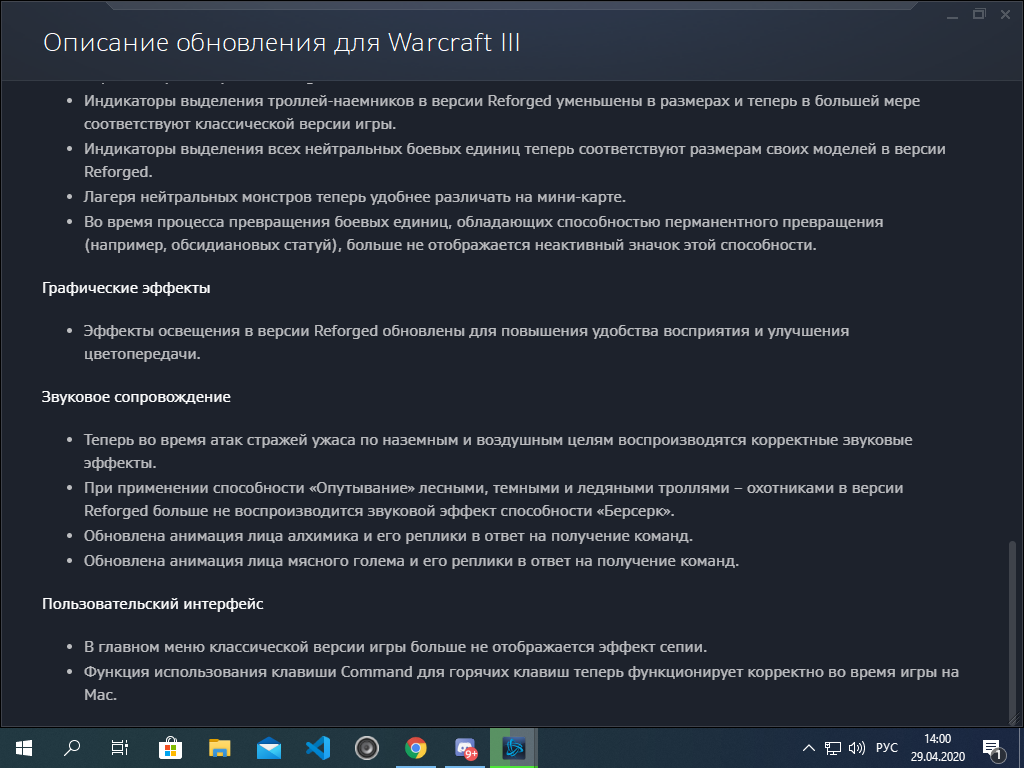The height and width of the screenshot is (768, 1024).
Task: Click the bullet about 'эффект сепии' in main menu
Action: click(395, 647)
